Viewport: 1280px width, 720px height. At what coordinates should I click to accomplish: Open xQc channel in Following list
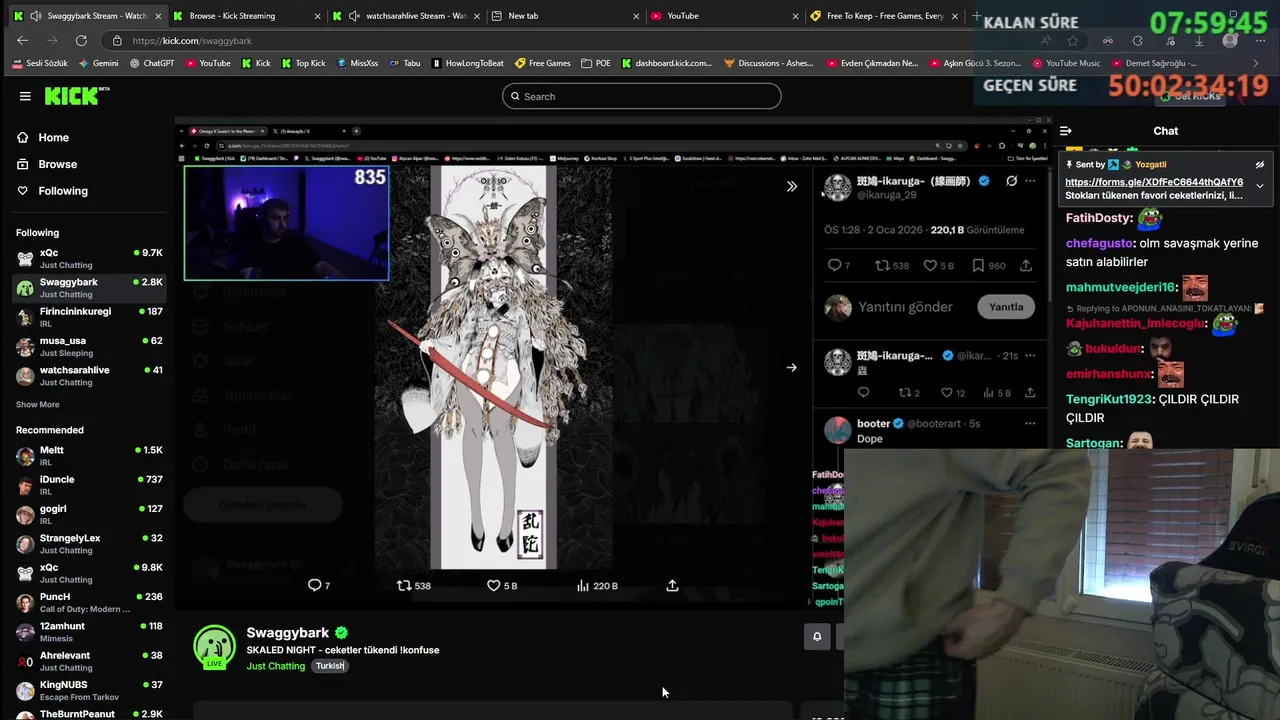click(88, 258)
